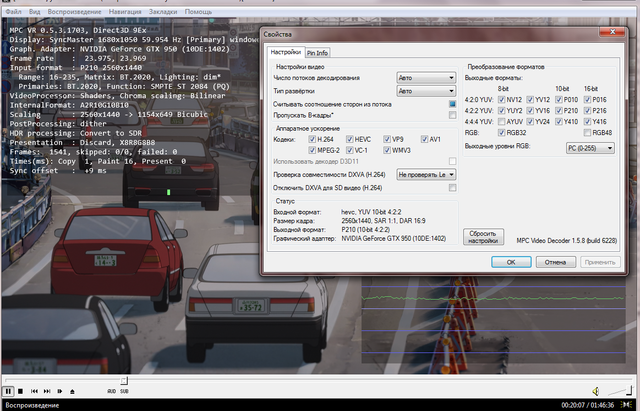
Task: Stop the video using the stop button
Action: (x=20, y=391)
